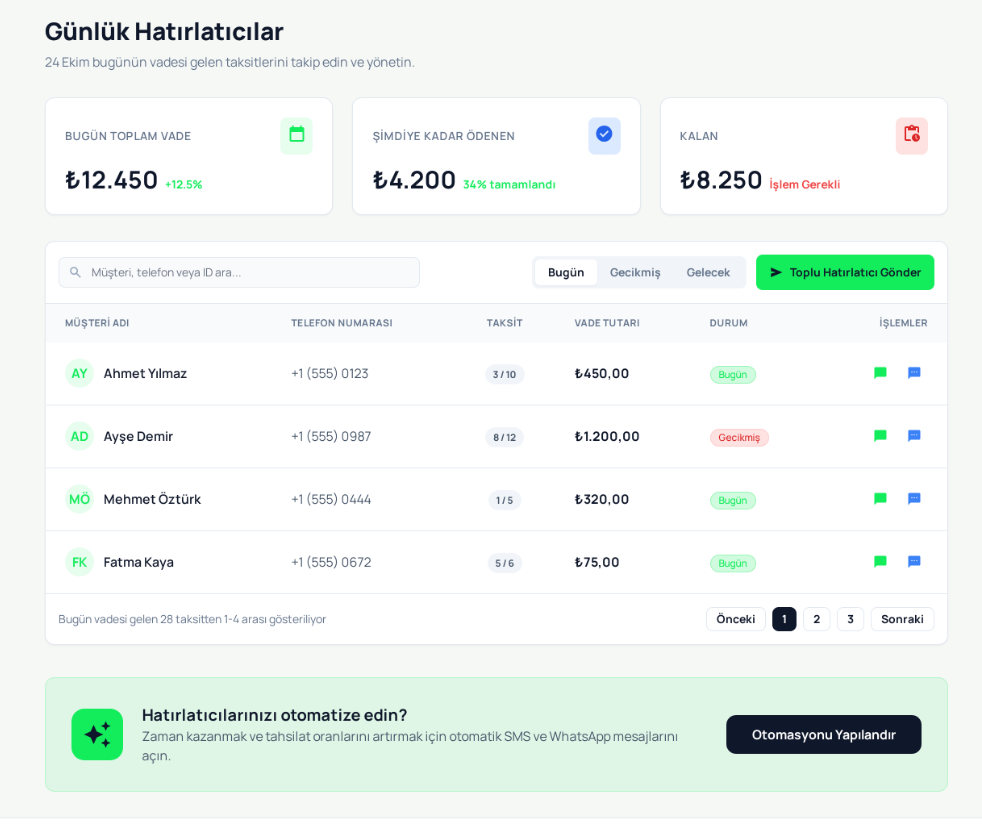Send green chat message to Ayşe Demir
The height and width of the screenshot is (824, 982).
tap(880, 436)
